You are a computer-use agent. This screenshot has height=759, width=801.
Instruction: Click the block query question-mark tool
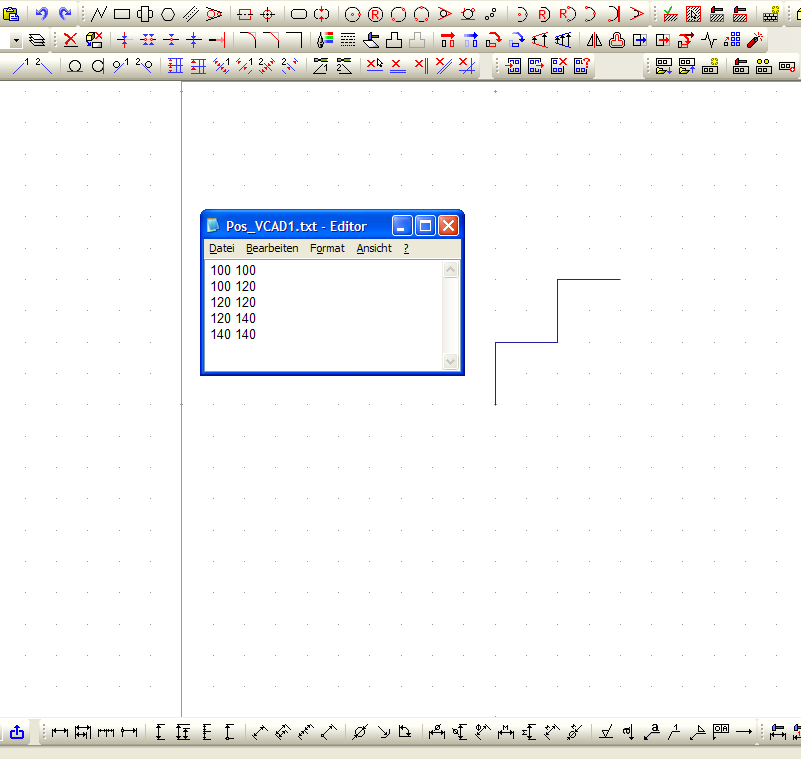coord(582,66)
